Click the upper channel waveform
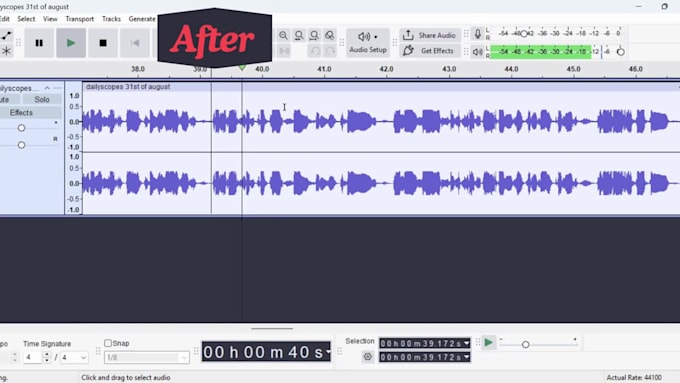The width and height of the screenshot is (680, 383). tap(381, 121)
